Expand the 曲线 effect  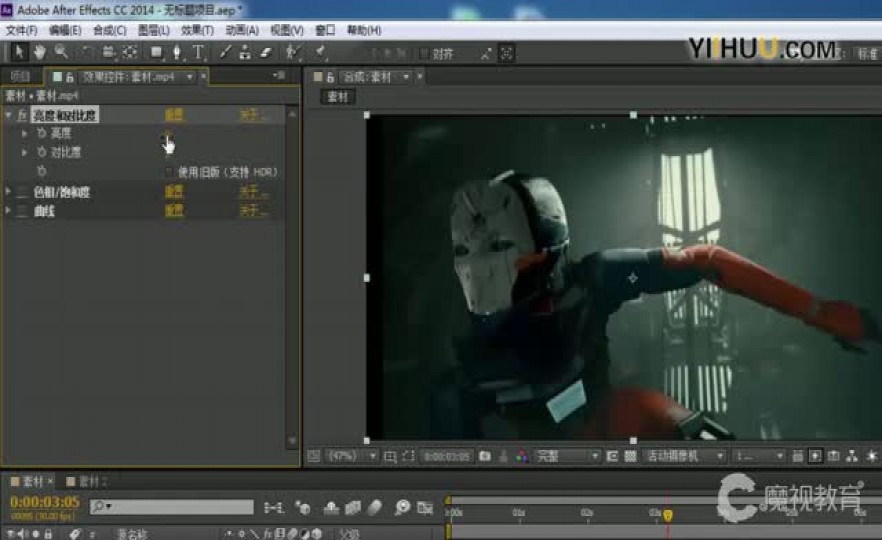tap(8, 211)
